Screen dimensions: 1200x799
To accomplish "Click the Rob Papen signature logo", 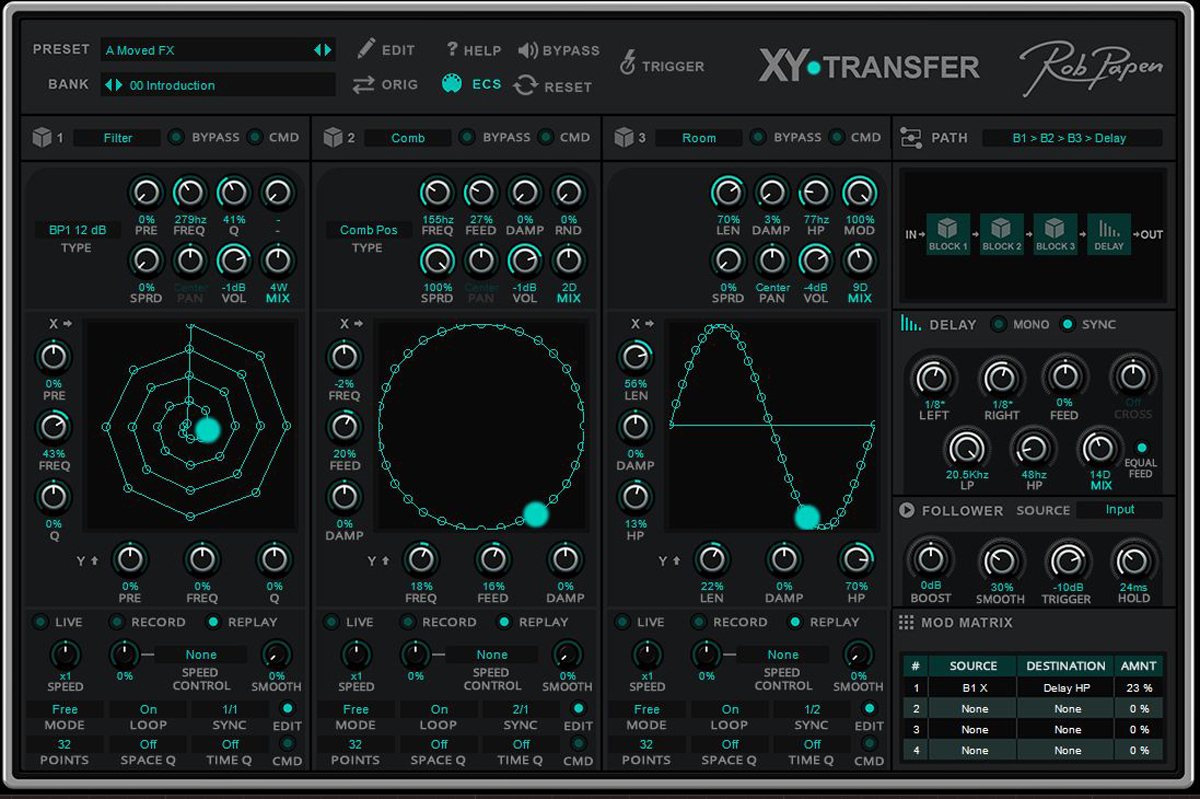I will (x=1091, y=66).
